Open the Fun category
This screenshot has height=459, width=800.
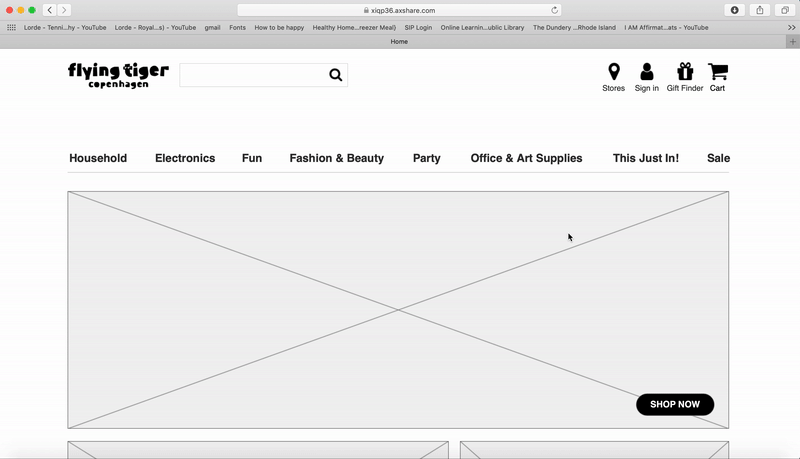[252, 158]
